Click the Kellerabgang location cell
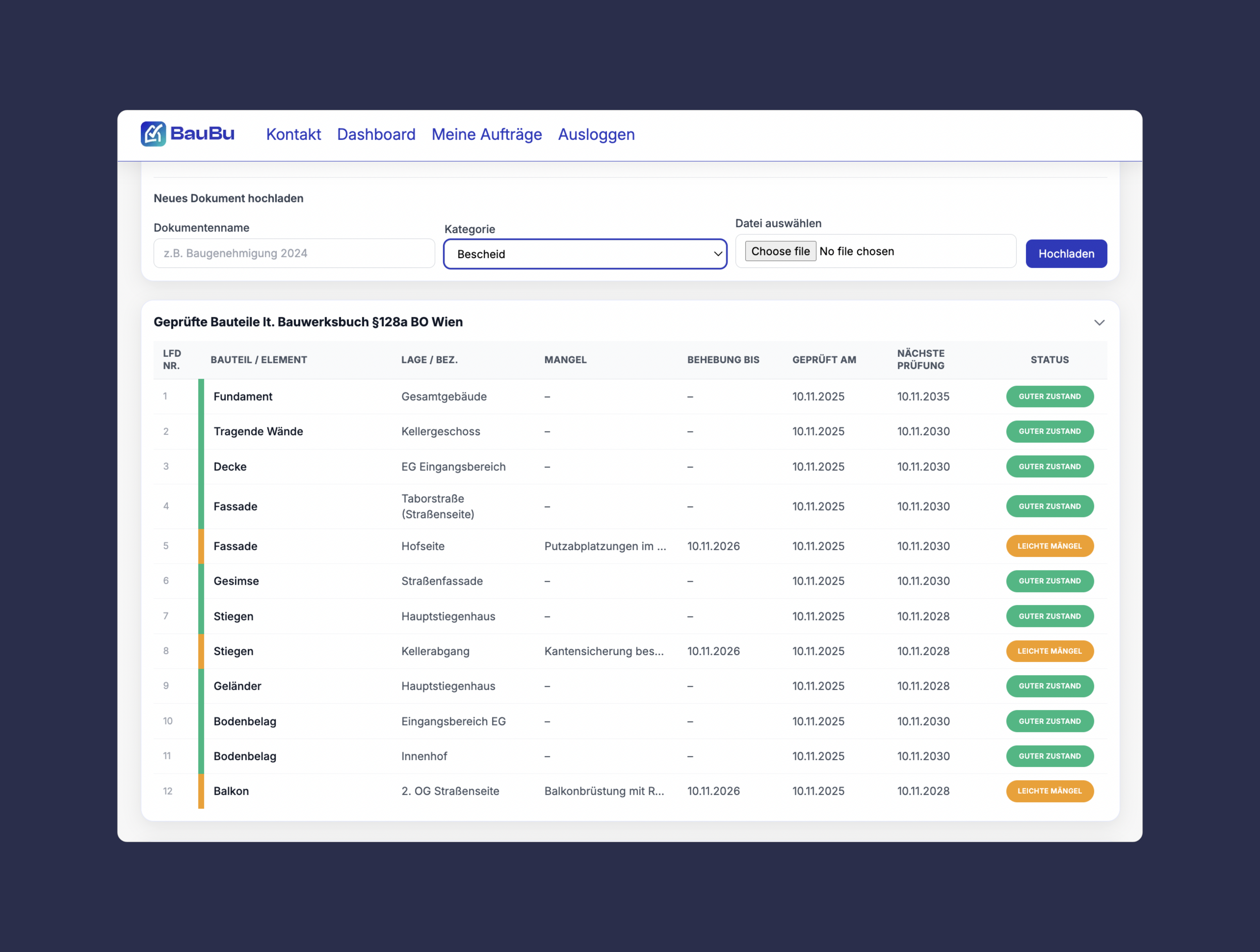 point(435,651)
